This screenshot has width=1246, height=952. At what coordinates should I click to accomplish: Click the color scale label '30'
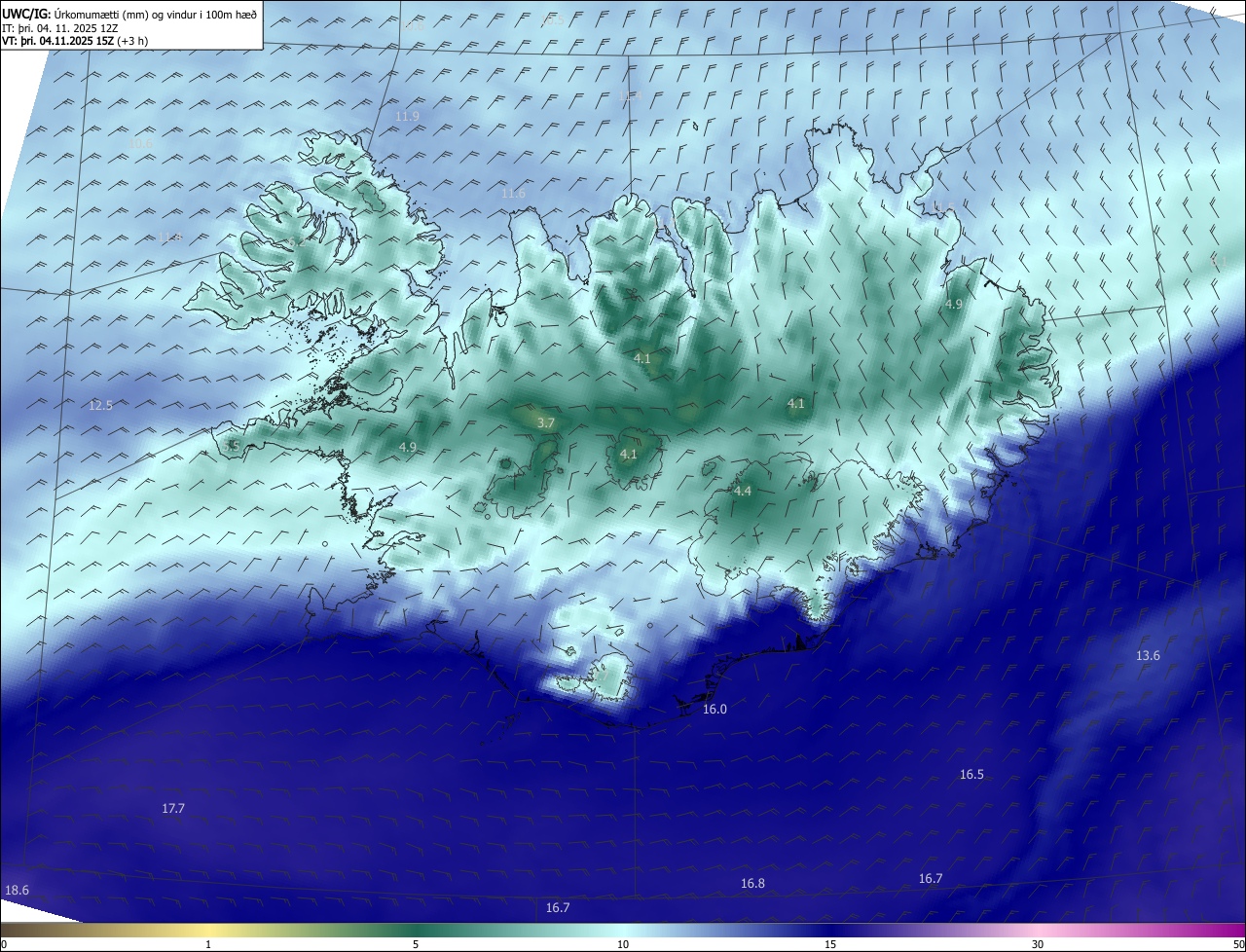[x=1038, y=944]
